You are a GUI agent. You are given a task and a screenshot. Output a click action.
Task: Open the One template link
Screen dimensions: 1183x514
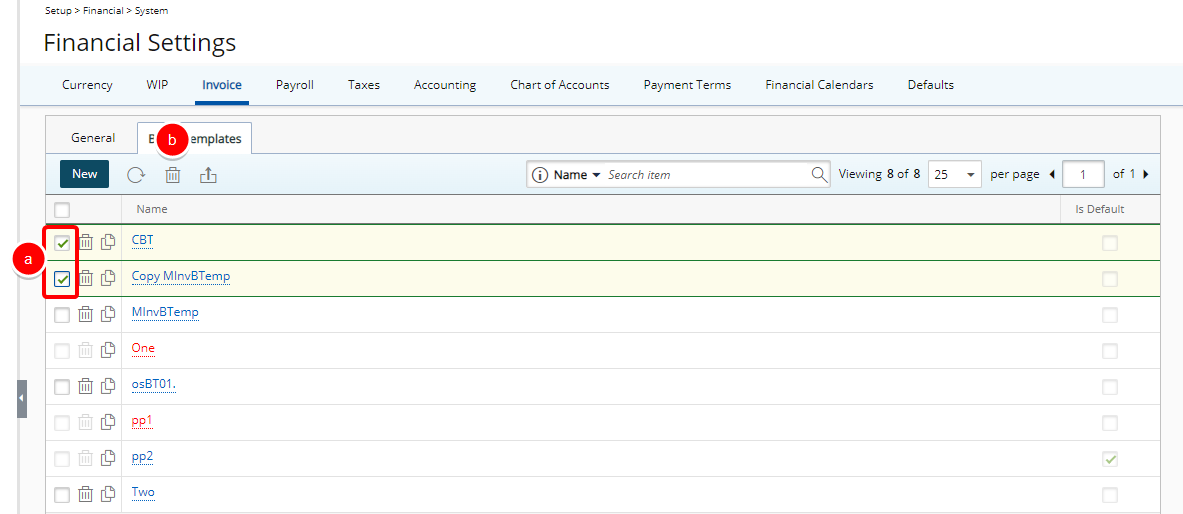point(143,348)
